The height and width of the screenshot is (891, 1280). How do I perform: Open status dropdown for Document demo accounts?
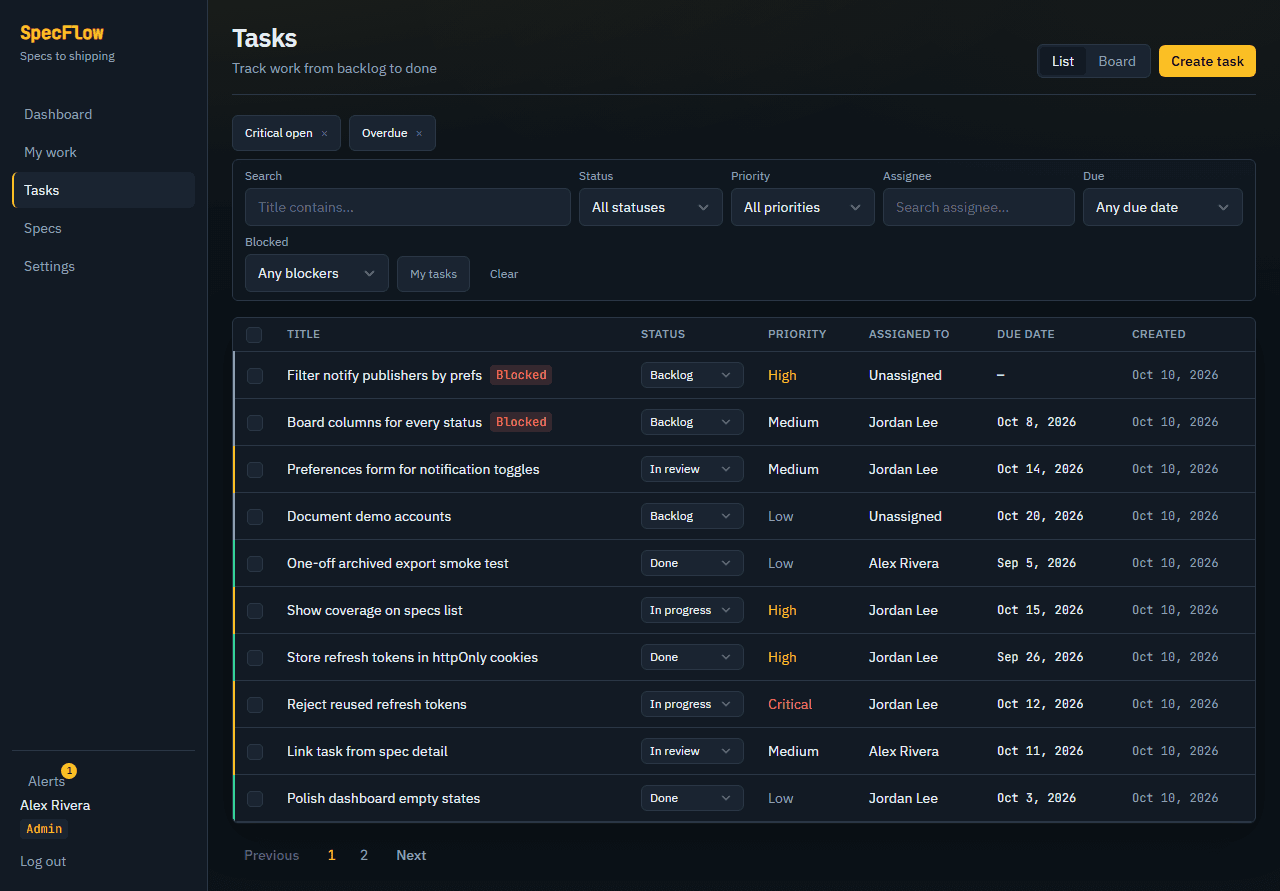coord(692,516)
